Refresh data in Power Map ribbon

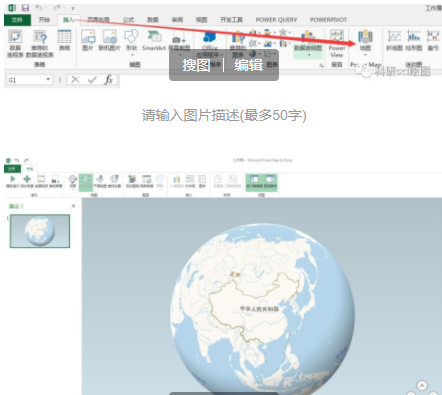(x=146, y=181)
